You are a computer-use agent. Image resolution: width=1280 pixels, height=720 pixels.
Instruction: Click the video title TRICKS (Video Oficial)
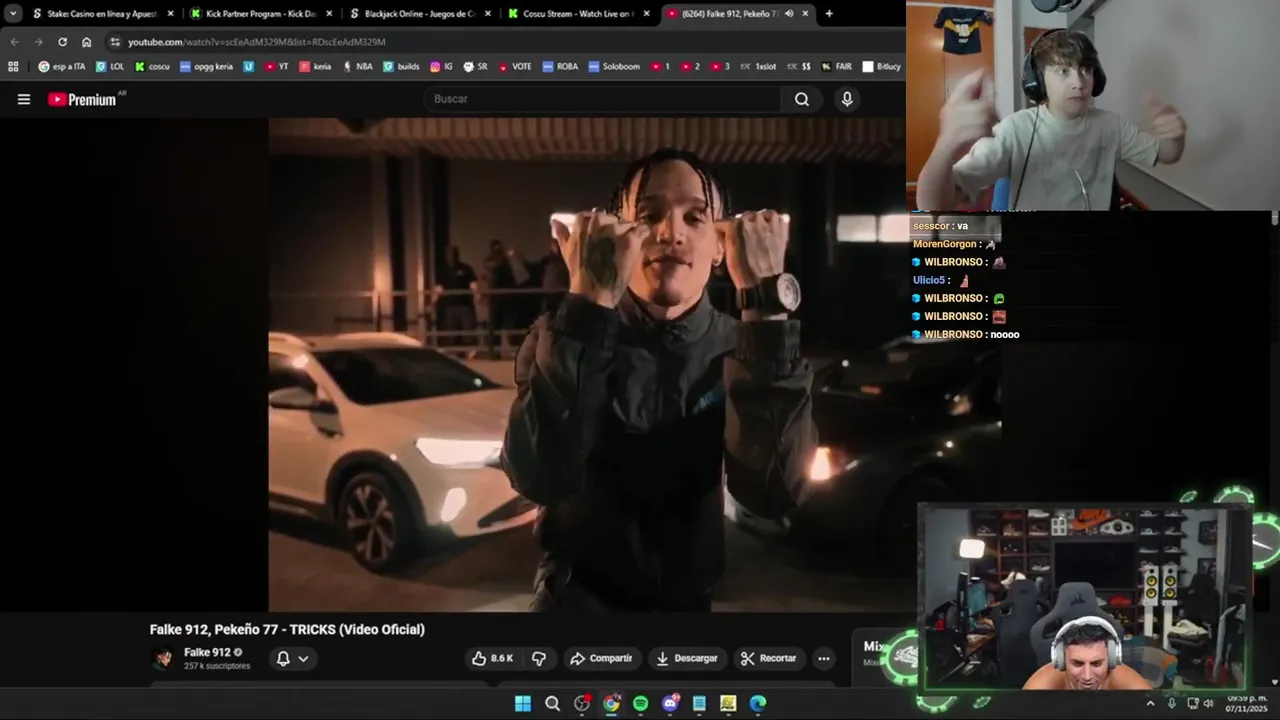tap(356, 629)
